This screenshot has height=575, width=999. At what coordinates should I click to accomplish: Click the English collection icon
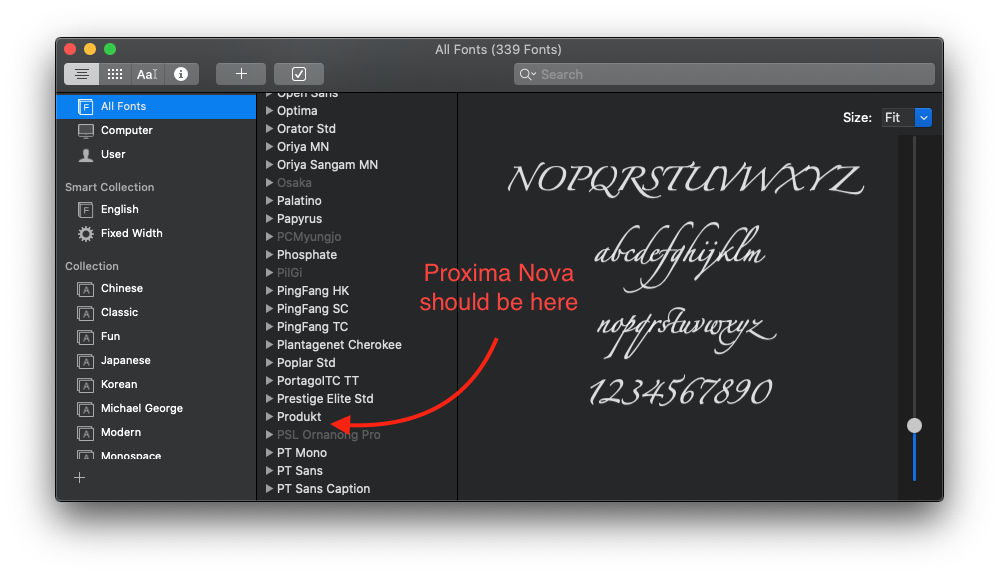point(85,209)
